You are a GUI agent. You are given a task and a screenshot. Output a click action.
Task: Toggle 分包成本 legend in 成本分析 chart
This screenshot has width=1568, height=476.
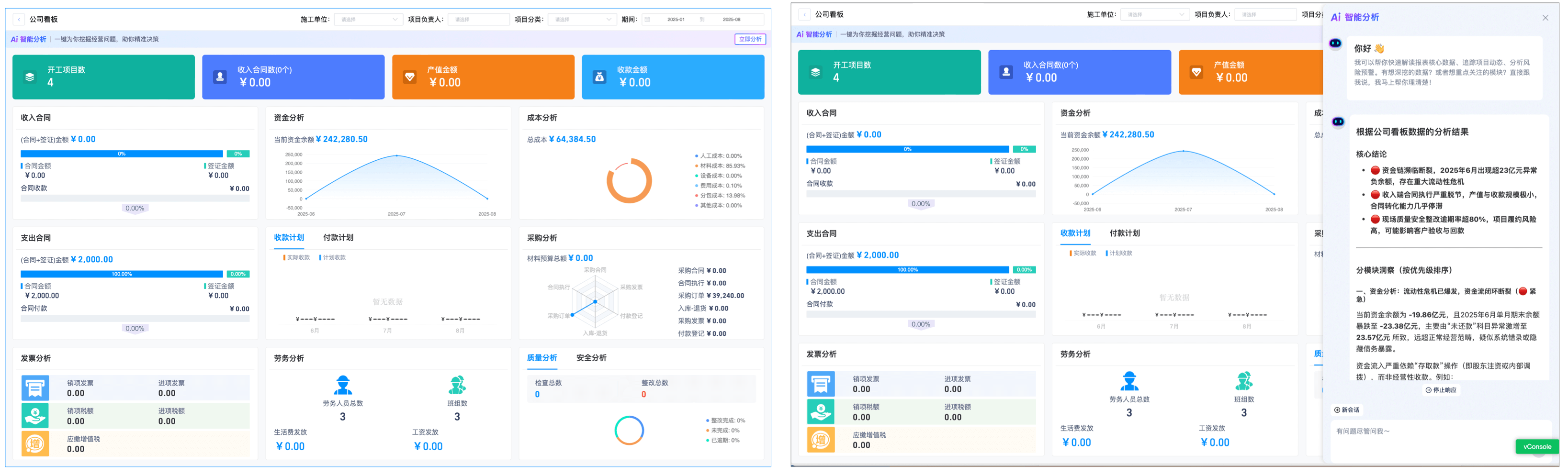point(720,196)
